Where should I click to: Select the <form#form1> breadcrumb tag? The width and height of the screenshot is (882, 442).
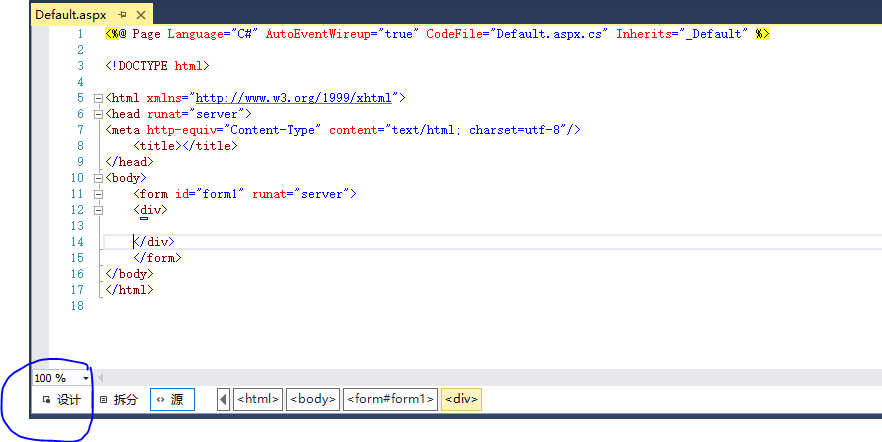(x=390, y=399)
